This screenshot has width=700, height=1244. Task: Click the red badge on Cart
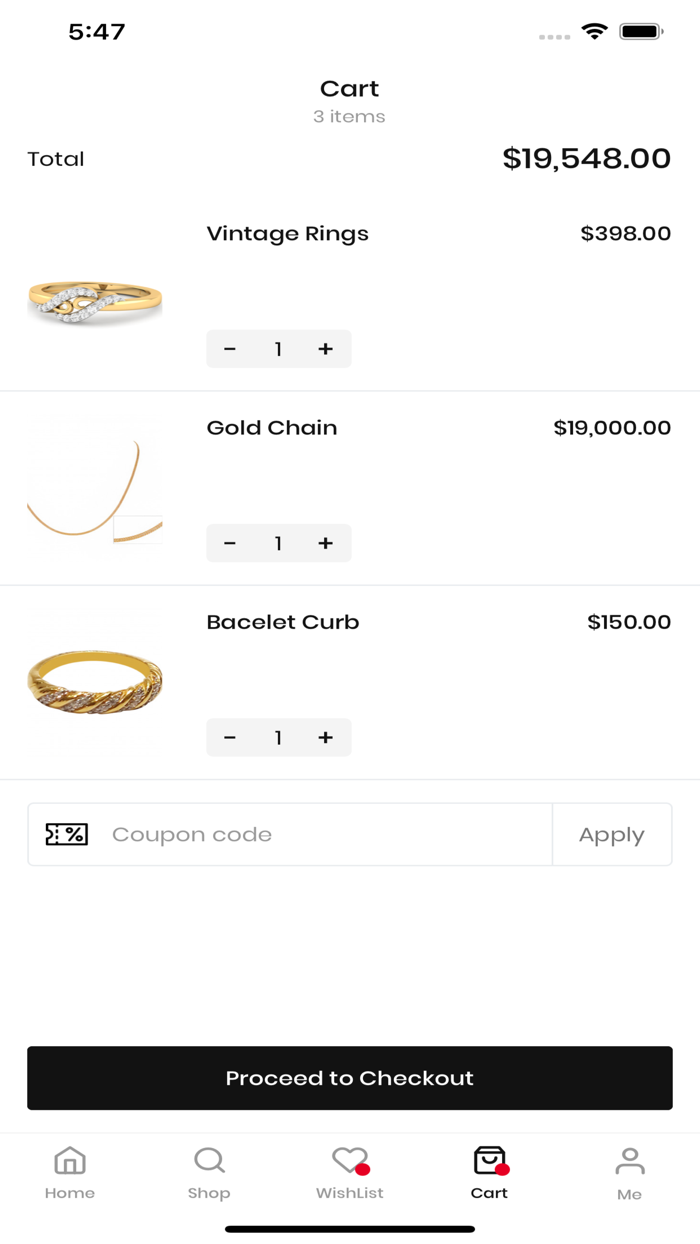[x=502, y=1166]
